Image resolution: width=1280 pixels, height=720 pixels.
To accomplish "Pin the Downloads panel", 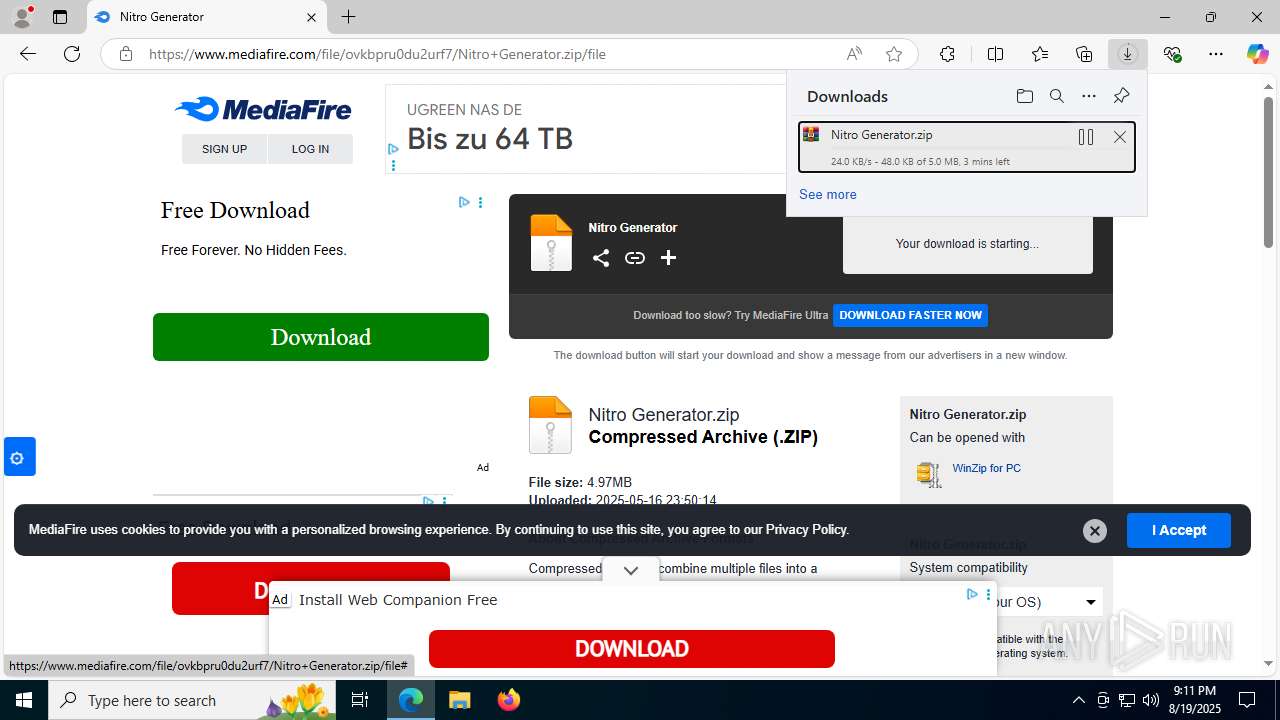I will pos(1121,96).
